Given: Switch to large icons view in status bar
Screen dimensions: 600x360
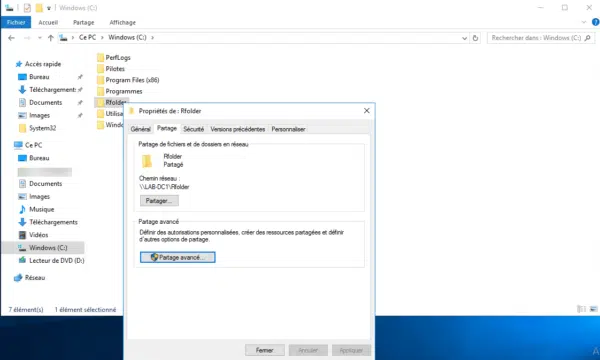Looking at the screenshot, I should (593, 309).
